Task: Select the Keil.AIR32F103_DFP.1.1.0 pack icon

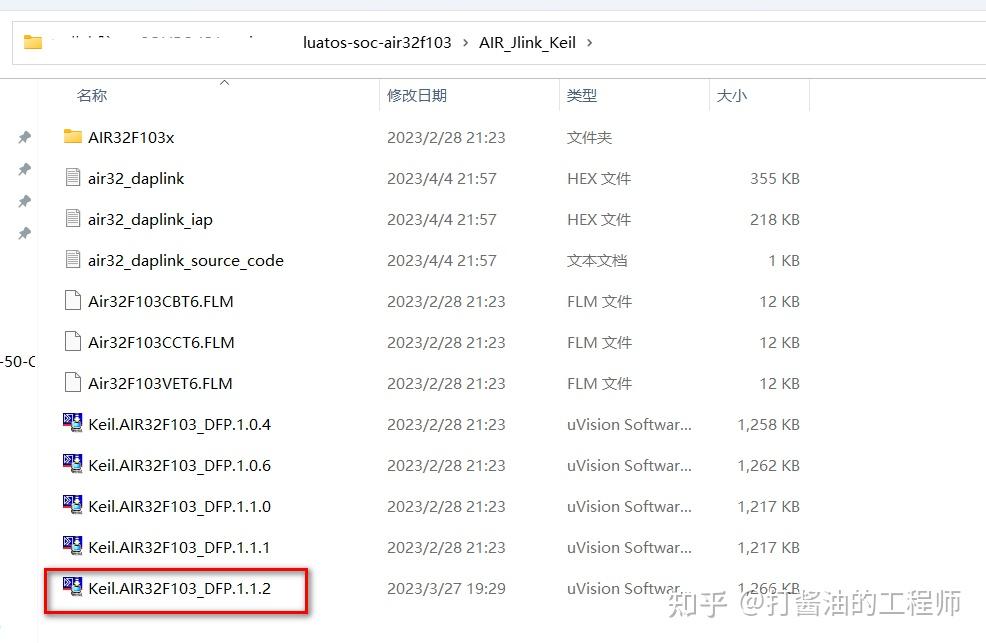Action: point(72,504)
